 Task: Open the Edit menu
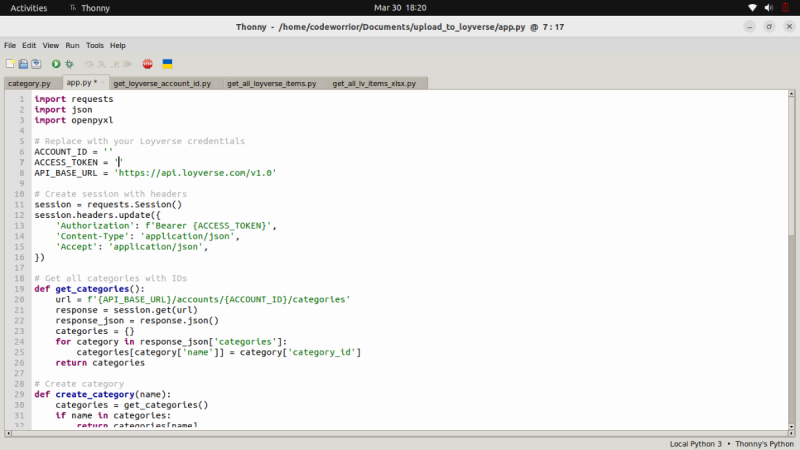[x=29, y=45]
